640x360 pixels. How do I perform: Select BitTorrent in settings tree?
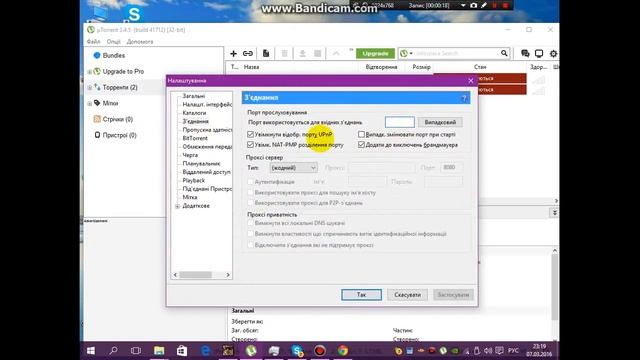(195, 138)
